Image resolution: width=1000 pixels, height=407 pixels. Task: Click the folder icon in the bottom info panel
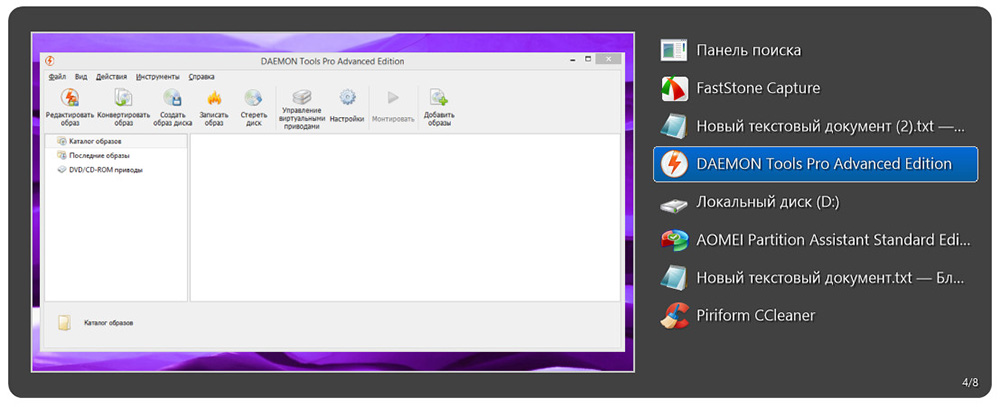point(64,323)
